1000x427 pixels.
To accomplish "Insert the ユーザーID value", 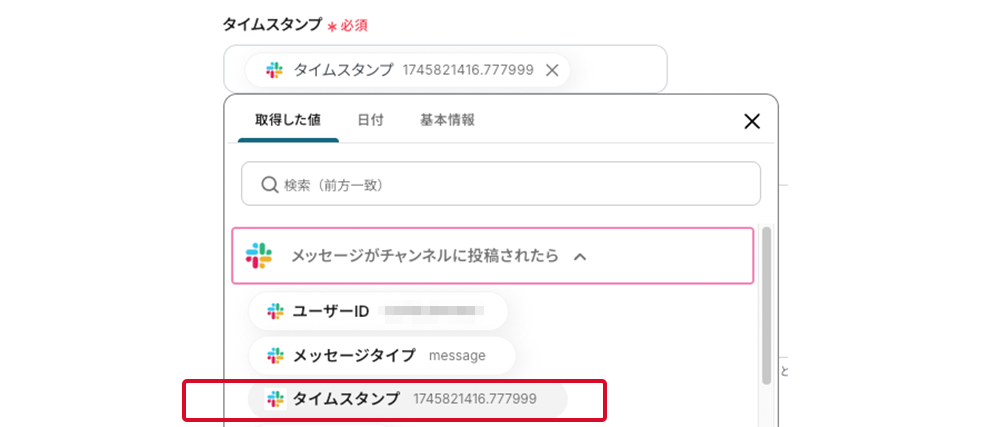I will point(378,311).
